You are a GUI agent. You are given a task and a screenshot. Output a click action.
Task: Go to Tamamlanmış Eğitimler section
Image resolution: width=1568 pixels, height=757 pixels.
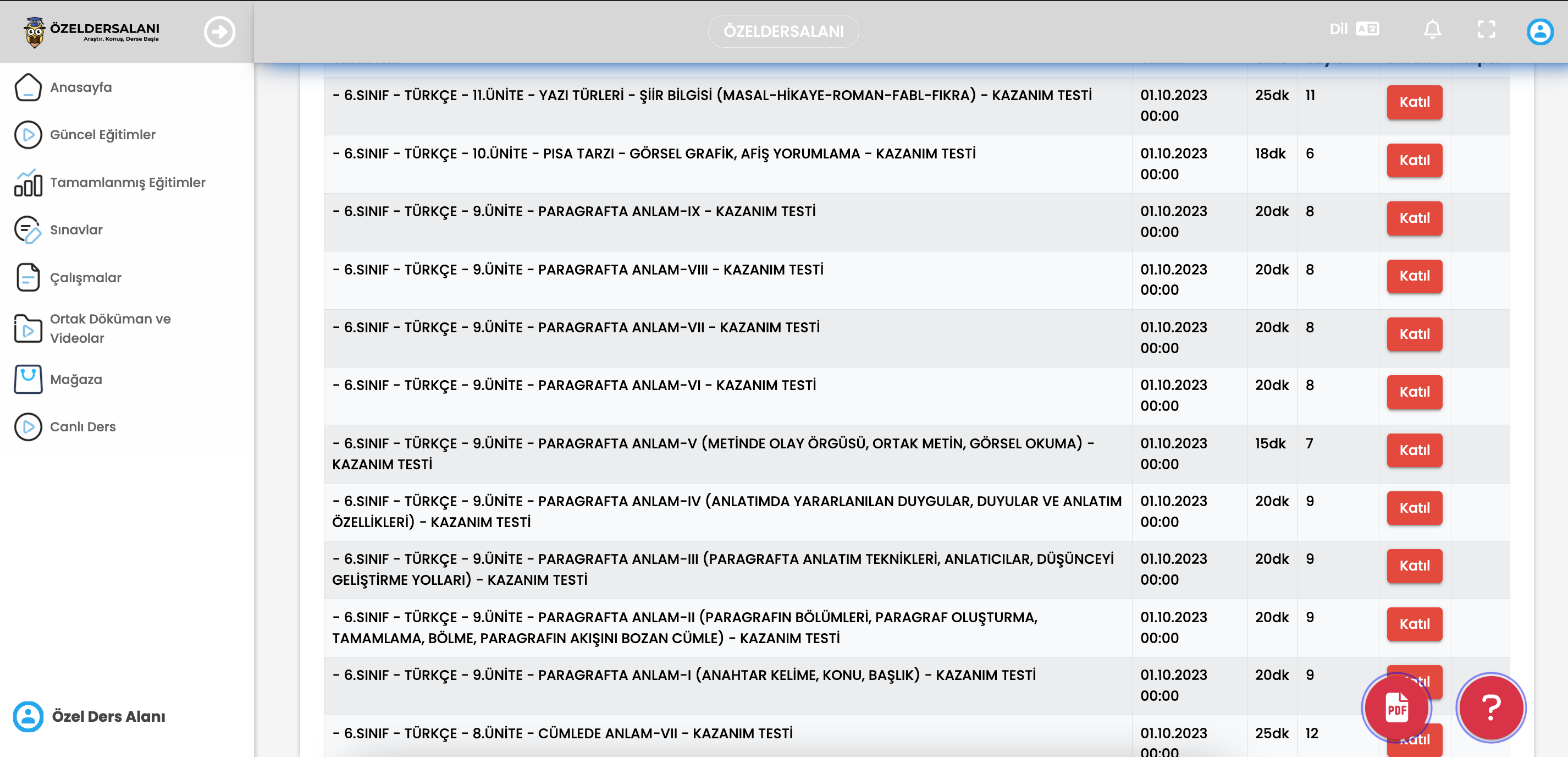coord(127,183)
